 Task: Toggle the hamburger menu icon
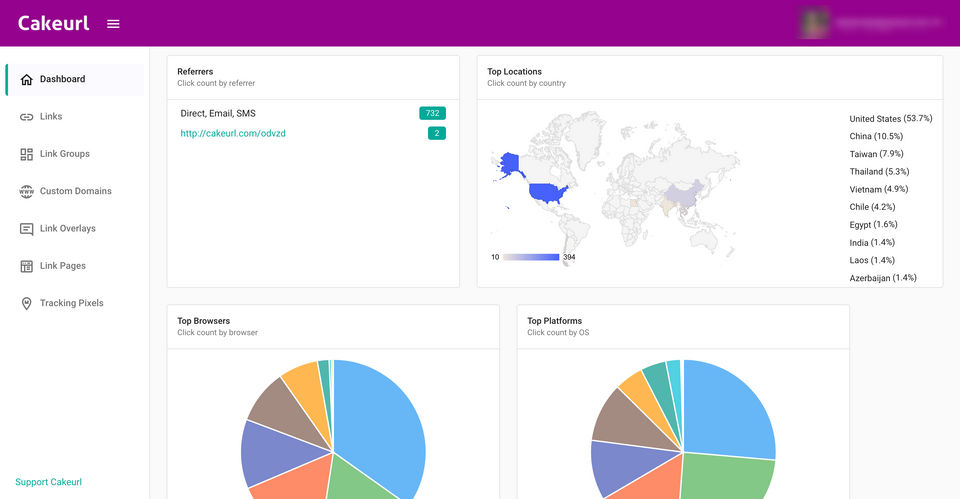tap(113, 24)
